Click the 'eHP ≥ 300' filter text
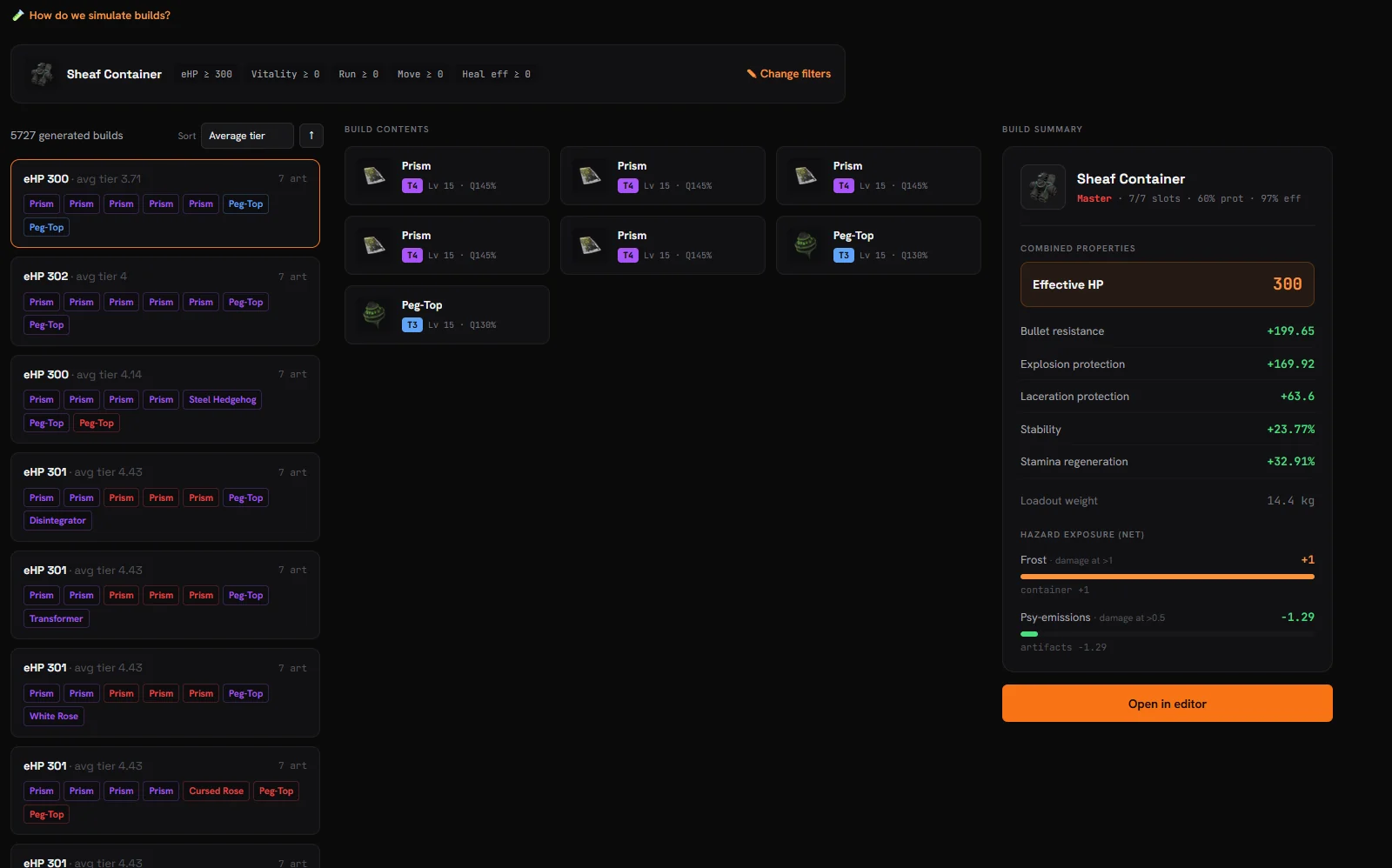 pyautogui.click(x=206, y=75)
